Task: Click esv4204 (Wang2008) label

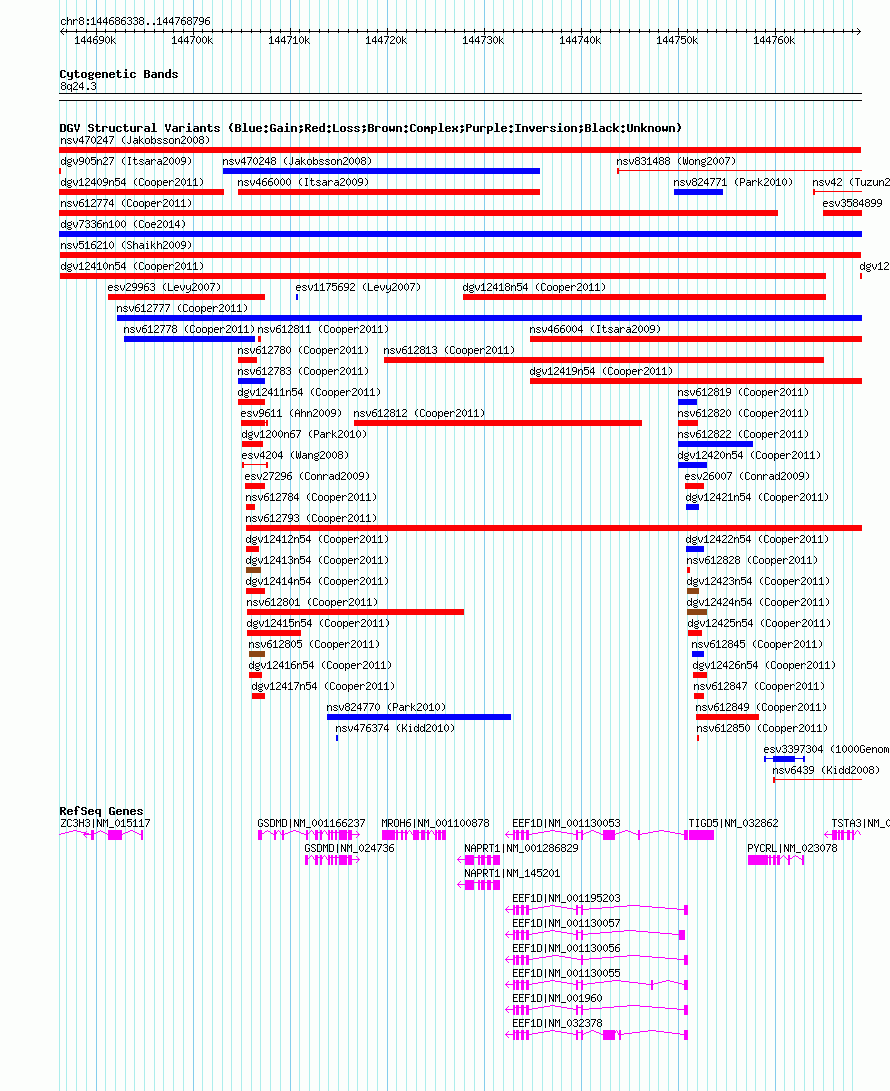Action: [295, 455]
